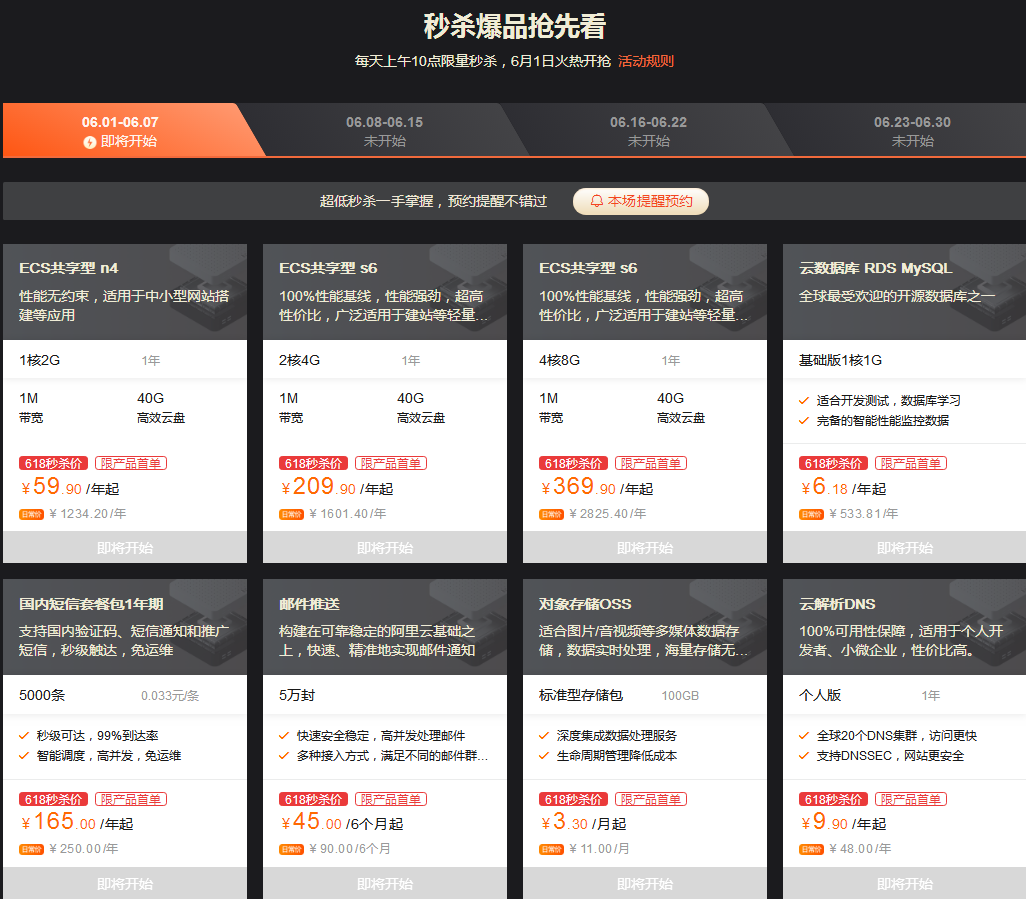Click the 日常价 badge on the ECS共享型 n4 card
1026x899 pixels.
(x=30, y=514)
